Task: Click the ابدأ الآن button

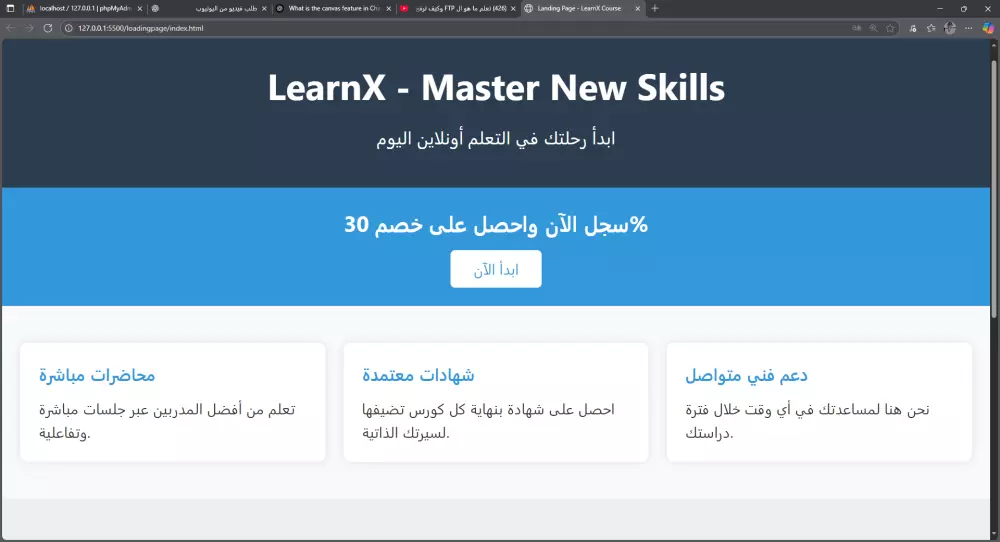Action: (x=496, y=269)
